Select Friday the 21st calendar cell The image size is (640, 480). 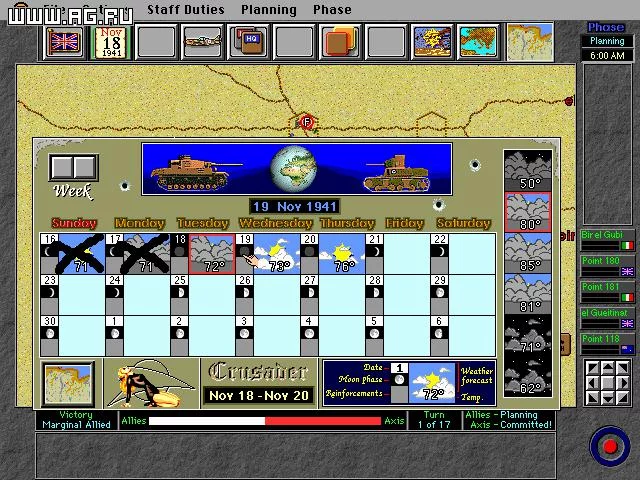point(398,254)
